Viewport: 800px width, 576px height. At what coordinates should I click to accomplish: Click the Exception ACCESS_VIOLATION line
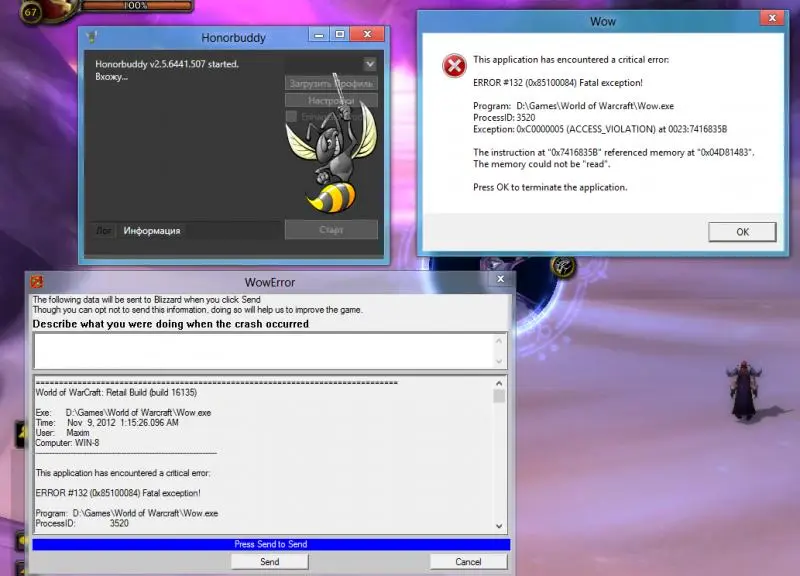[x=600, y=129]
